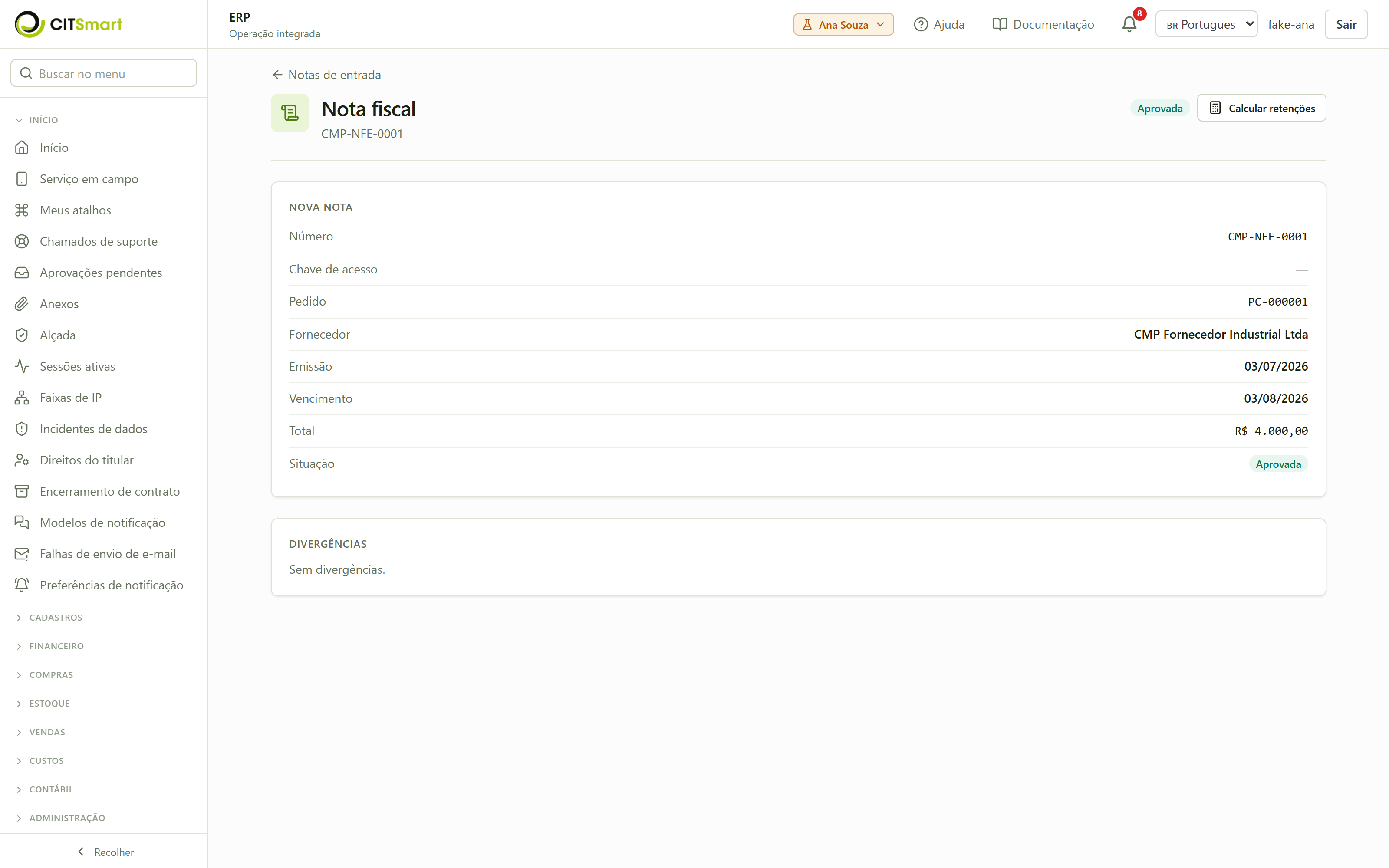This screenshot has height=868, width=1389.
Task: Click the Chamados de suporte lifebuoy icon
Action: coord(22,241)
